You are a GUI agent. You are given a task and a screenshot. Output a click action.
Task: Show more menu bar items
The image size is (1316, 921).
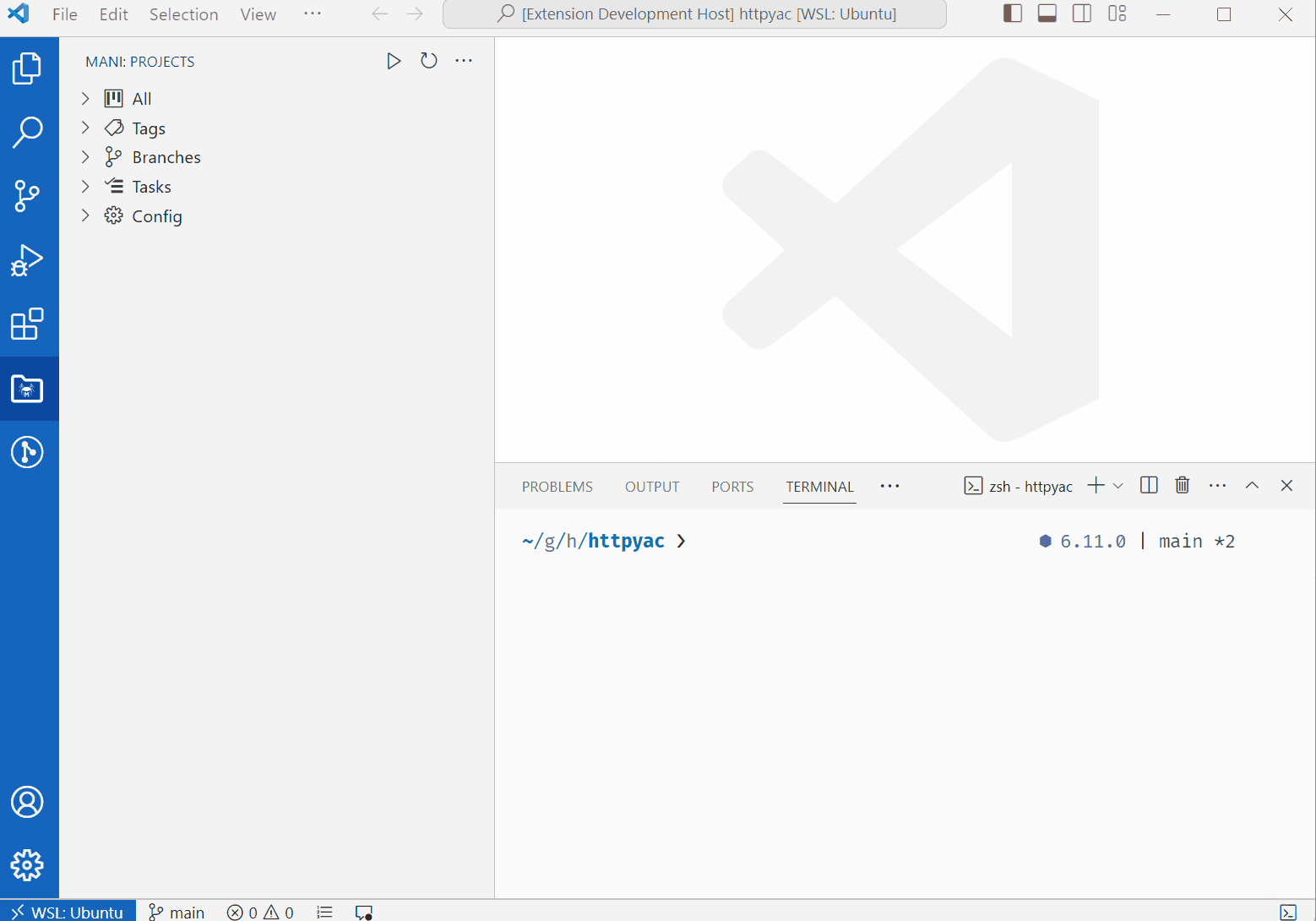coord(313,14)
